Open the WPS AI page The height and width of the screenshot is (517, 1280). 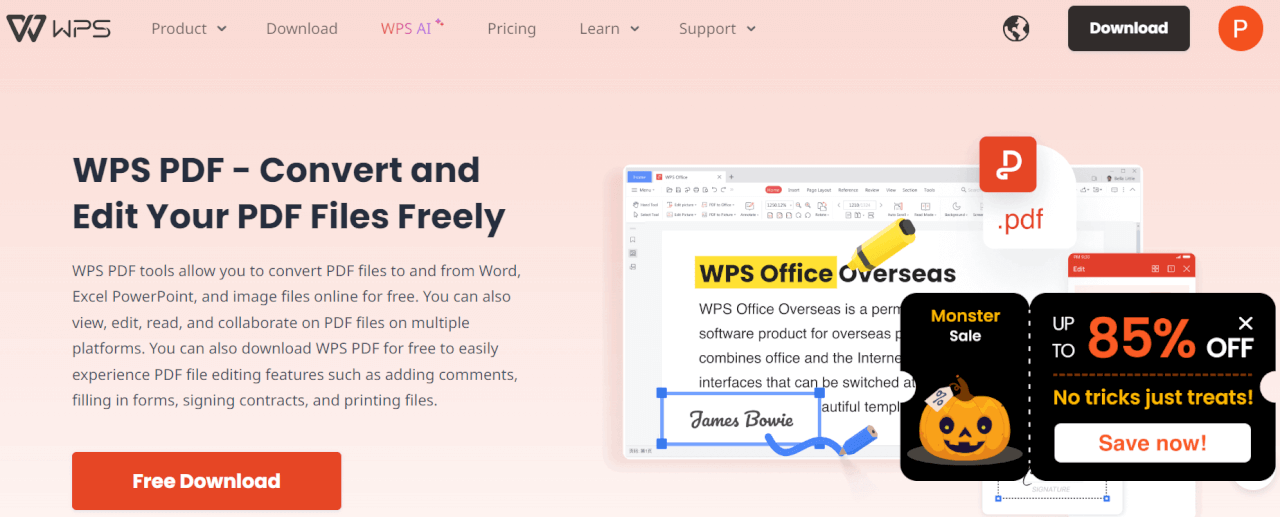coord(412,28)
